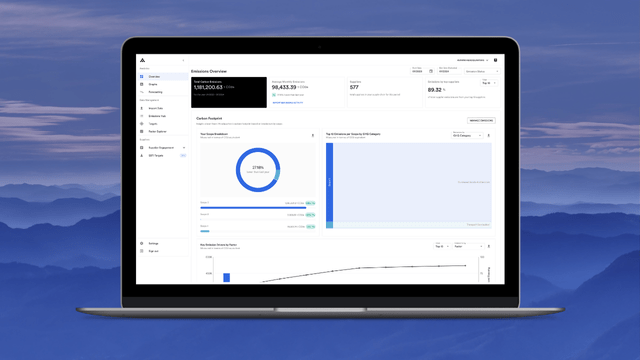Viewport: 640px width, 360px height.
Task: Click the blue link in the Average Monthly Emissions card
Action: [288, 103]
